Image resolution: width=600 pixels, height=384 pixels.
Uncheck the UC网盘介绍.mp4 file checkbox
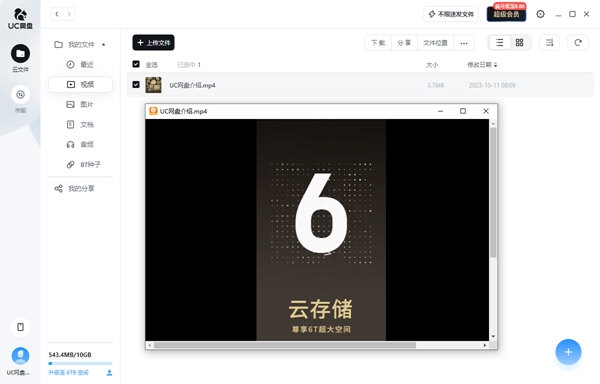pyautogui.click(x=136, y=84)
